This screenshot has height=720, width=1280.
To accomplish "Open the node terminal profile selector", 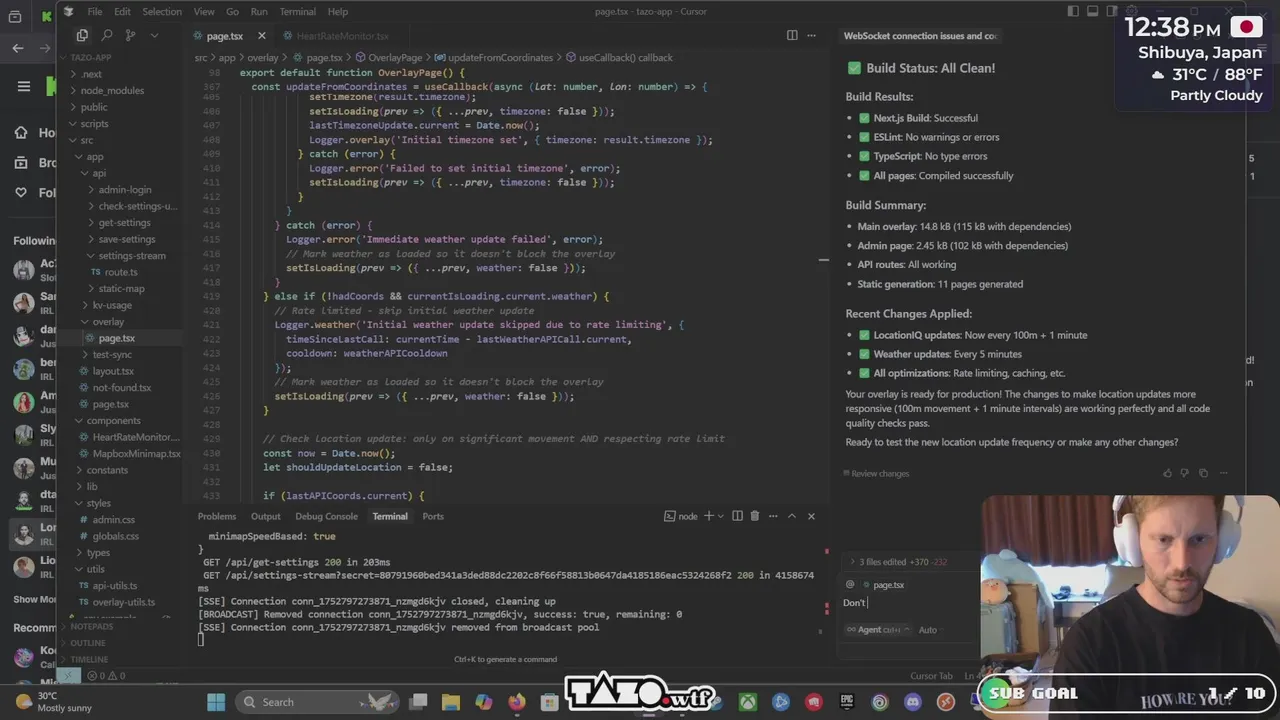I will [x=681, y=516].
